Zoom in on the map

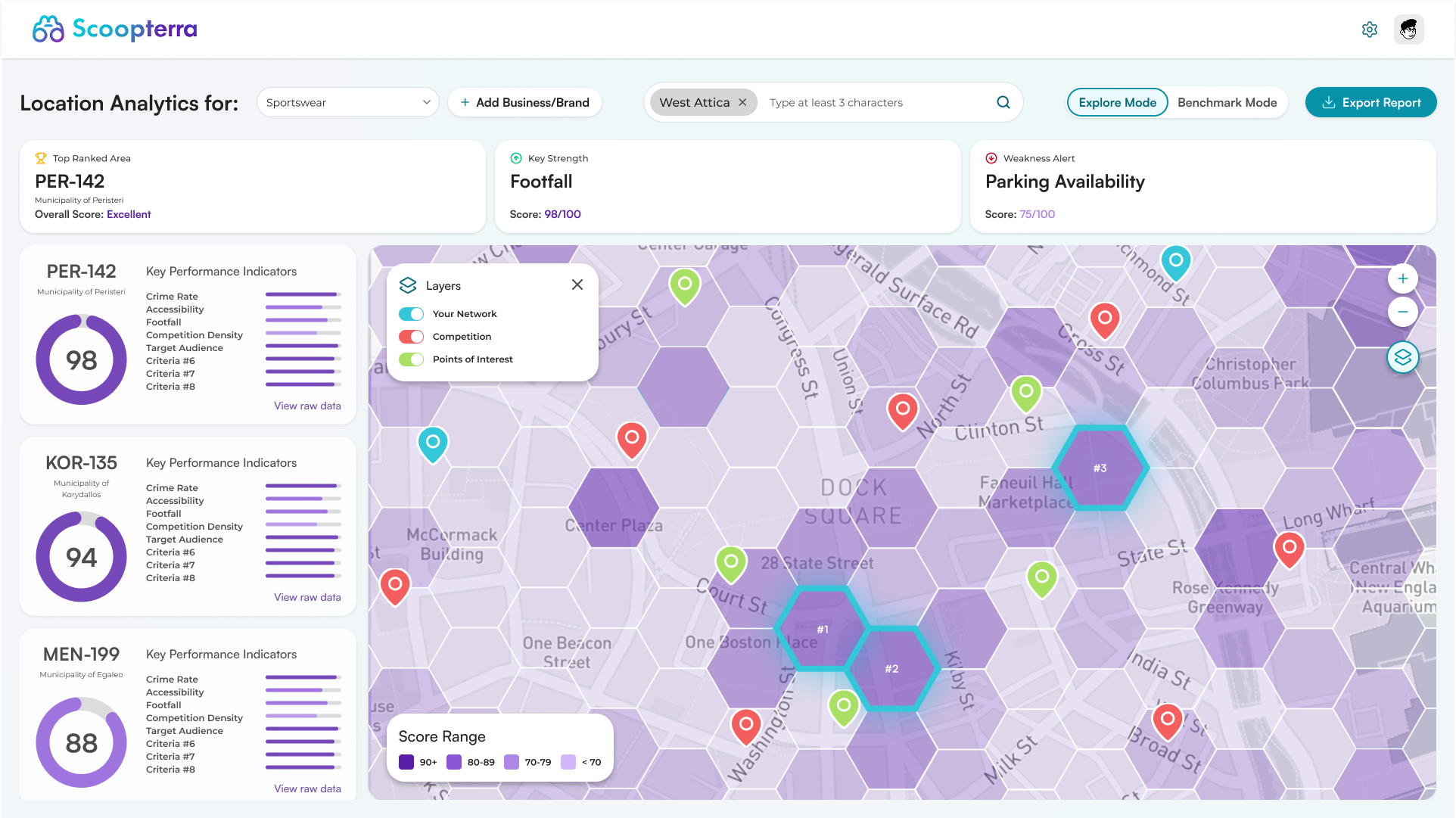coord(1402,278)
